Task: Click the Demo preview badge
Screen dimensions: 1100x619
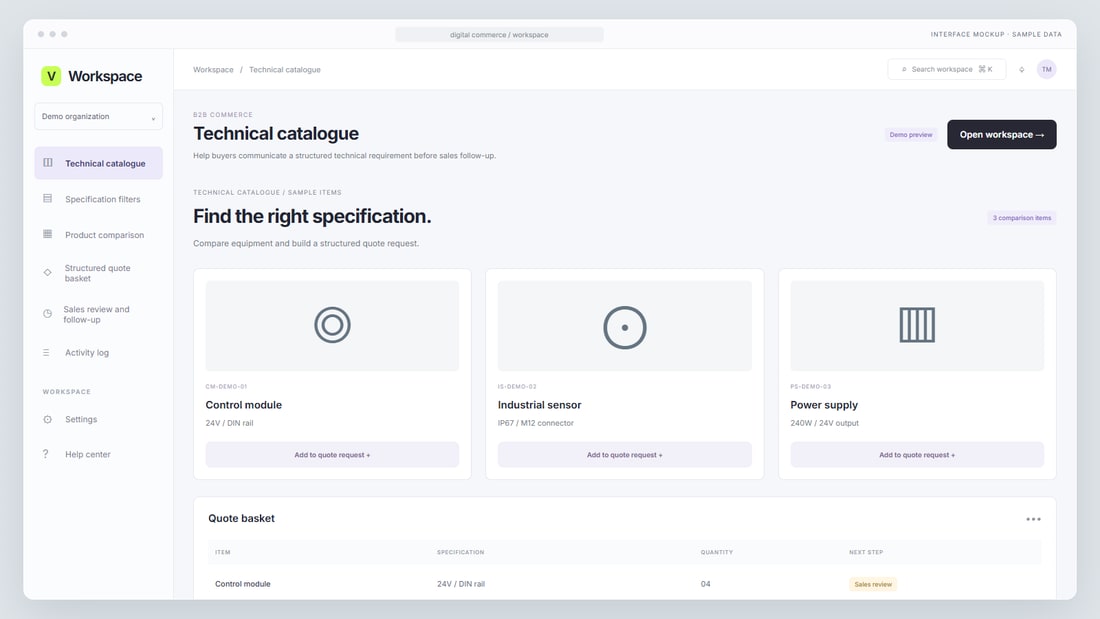Action: (x=911, y=135)
